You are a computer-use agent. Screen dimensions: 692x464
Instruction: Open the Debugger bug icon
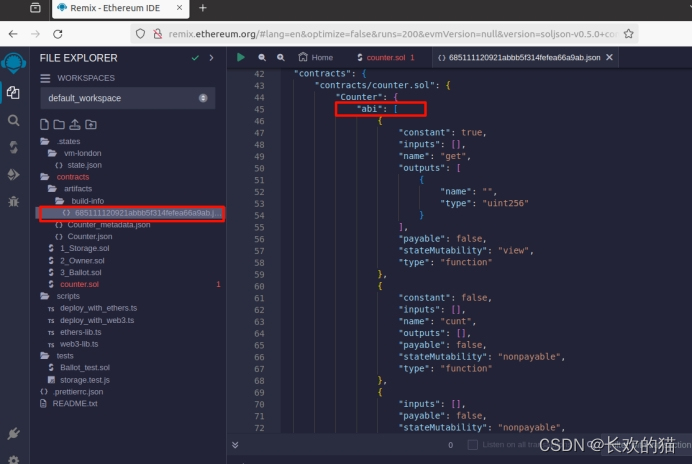(14, 201)
